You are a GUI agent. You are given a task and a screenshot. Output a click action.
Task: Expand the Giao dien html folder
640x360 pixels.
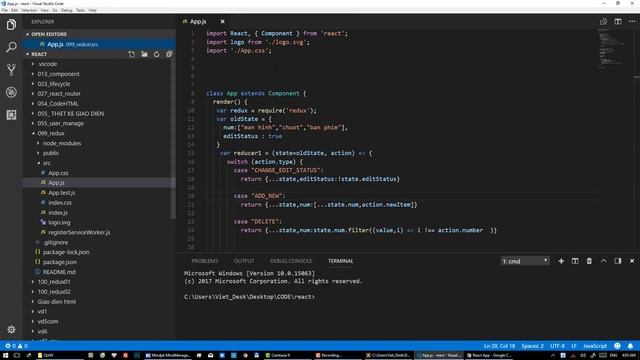56,302
